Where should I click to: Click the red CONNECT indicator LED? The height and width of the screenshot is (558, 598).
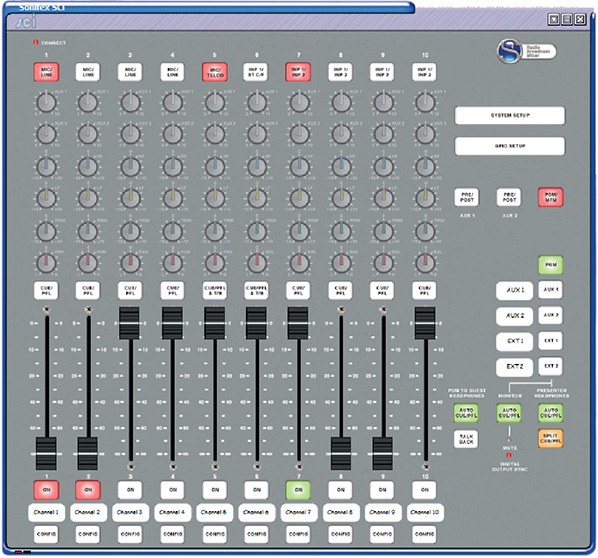coord(35,42)
